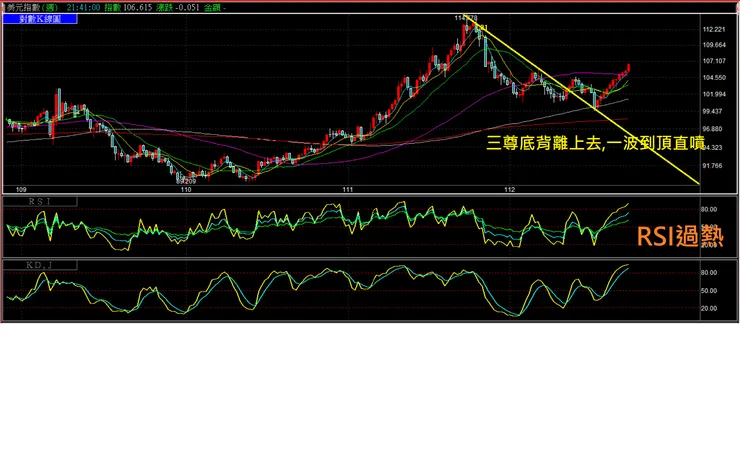Click year marker 112 on time axis
The height and width of the screenshot is (464, 740).
coord(510,190)
